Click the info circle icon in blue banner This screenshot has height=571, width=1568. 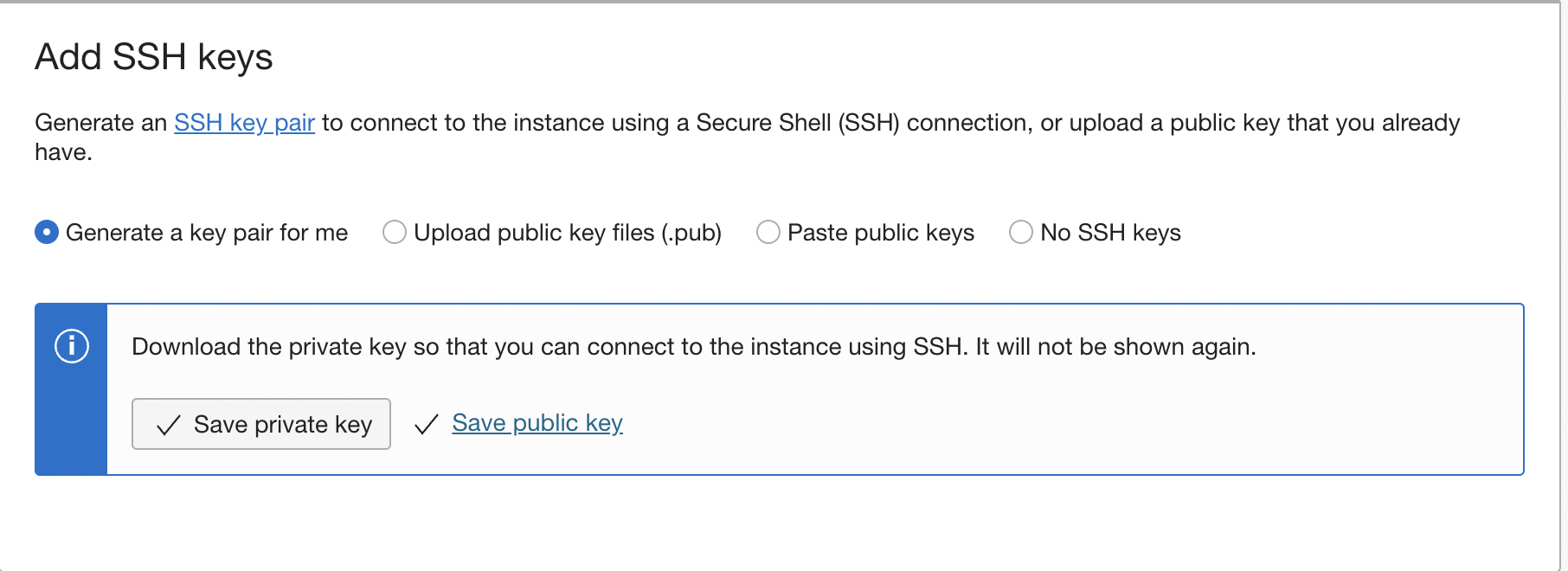[72, 346]
